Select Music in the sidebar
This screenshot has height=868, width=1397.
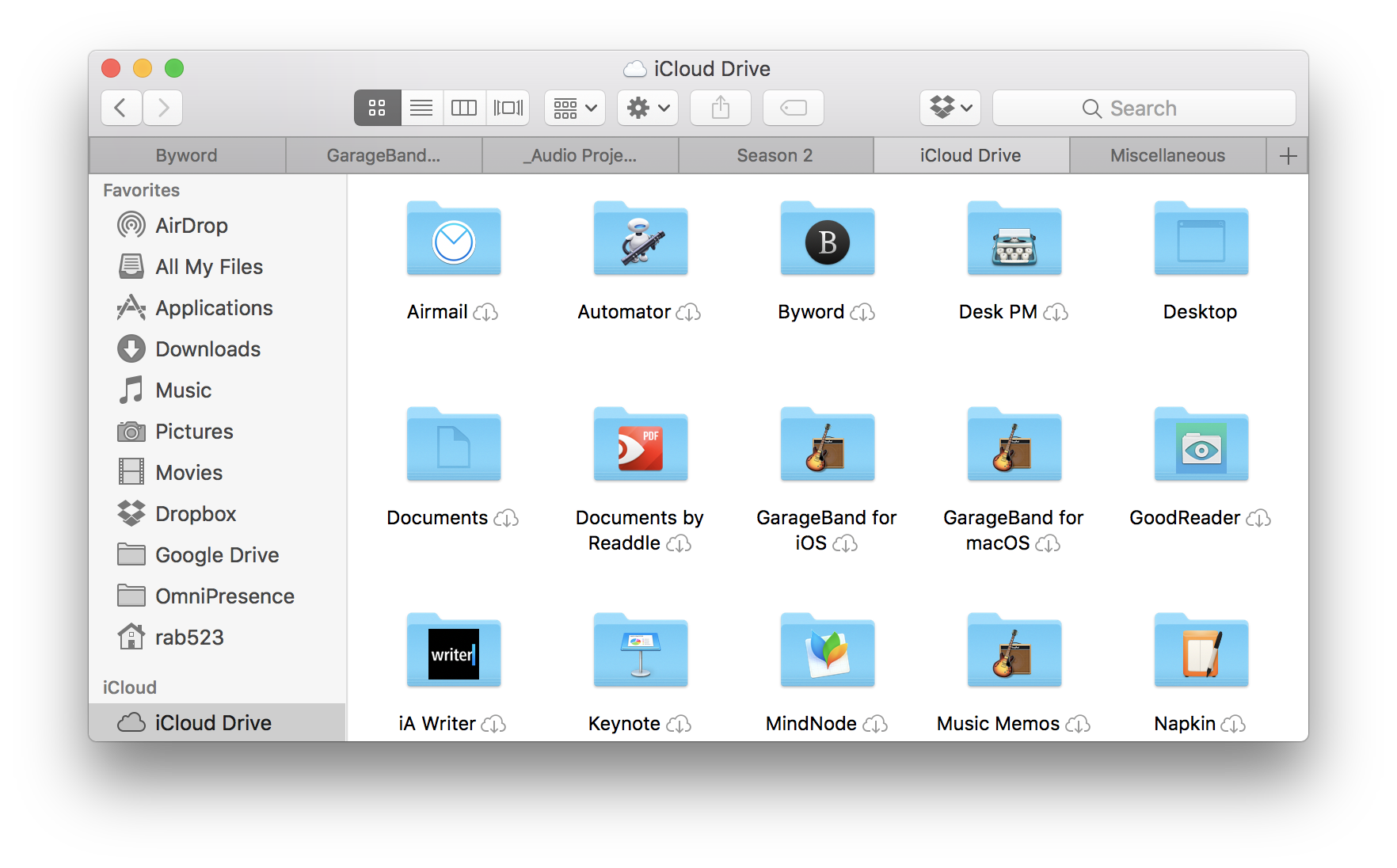(217, 390)
